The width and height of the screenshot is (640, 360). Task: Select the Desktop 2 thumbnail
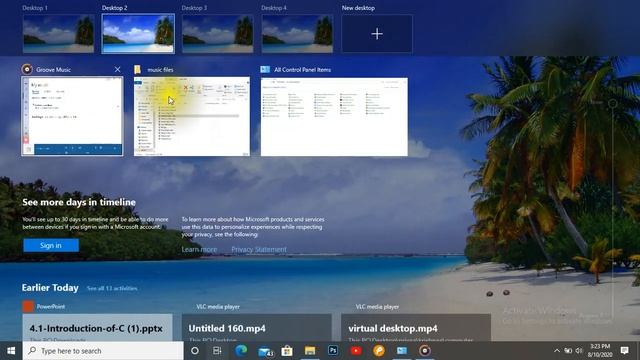click(138, 34)
